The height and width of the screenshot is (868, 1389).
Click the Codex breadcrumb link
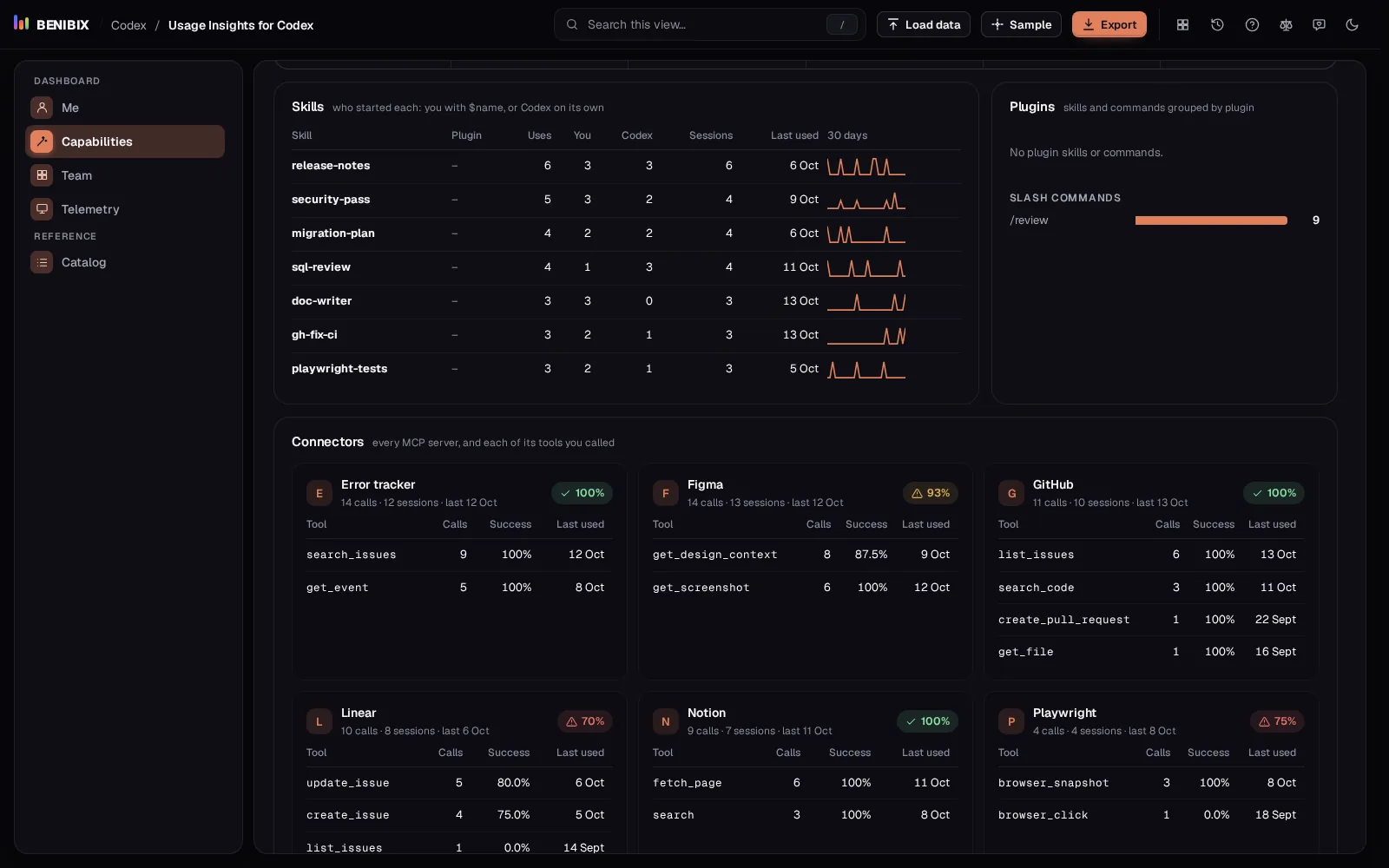pyautogui.click(x=128, y=25)
